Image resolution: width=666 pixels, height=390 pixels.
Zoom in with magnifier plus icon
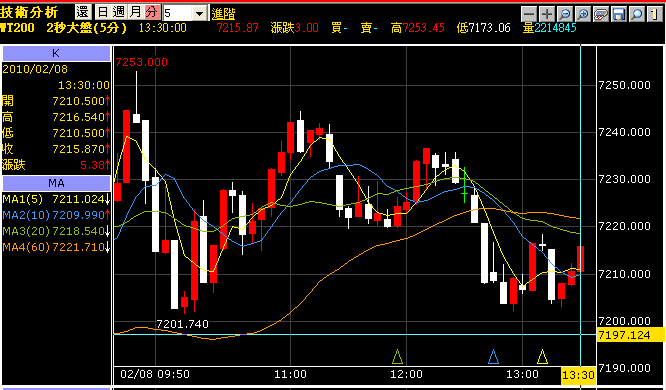584,14
